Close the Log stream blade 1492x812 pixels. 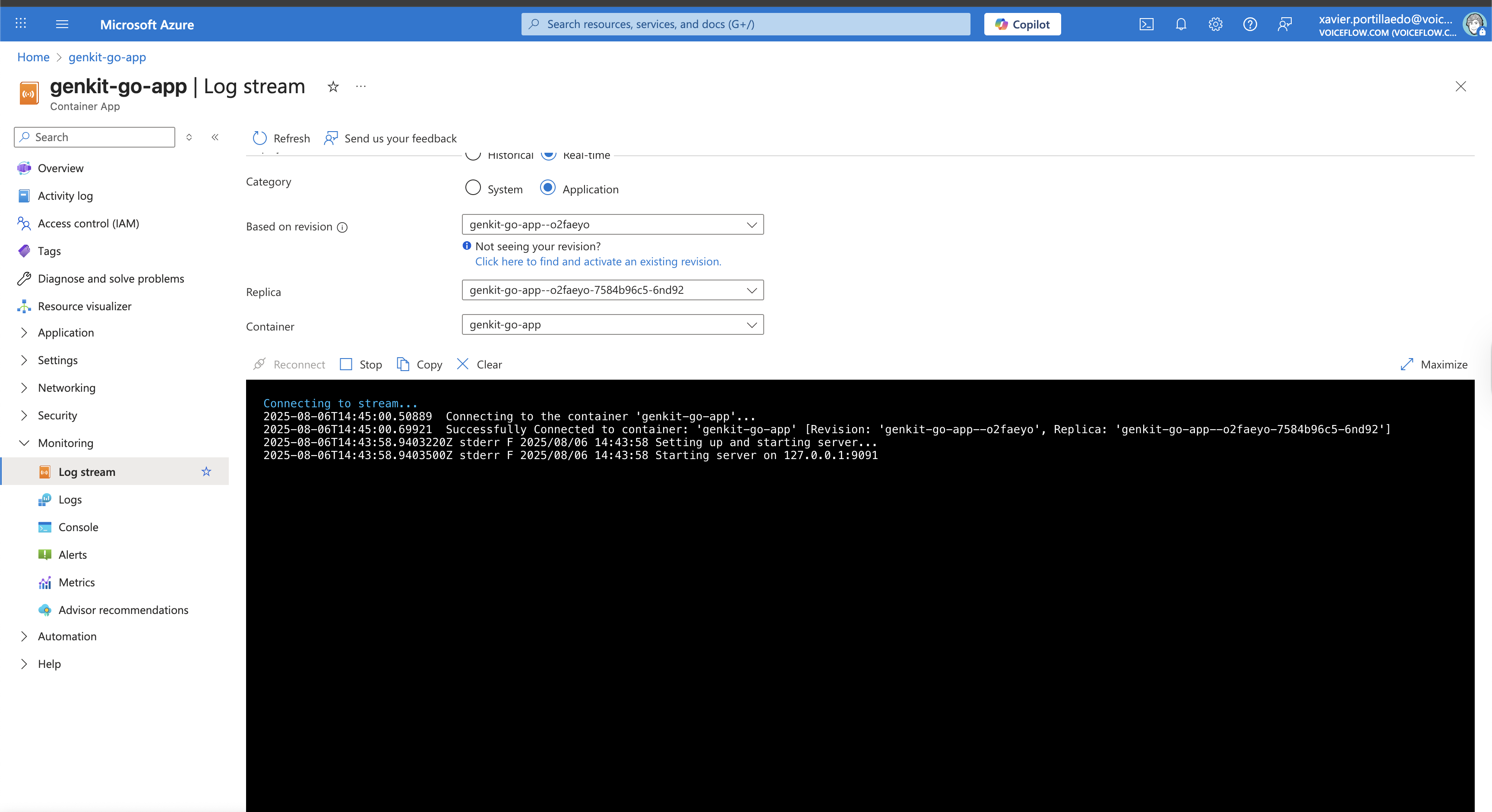click(1461, 86)
